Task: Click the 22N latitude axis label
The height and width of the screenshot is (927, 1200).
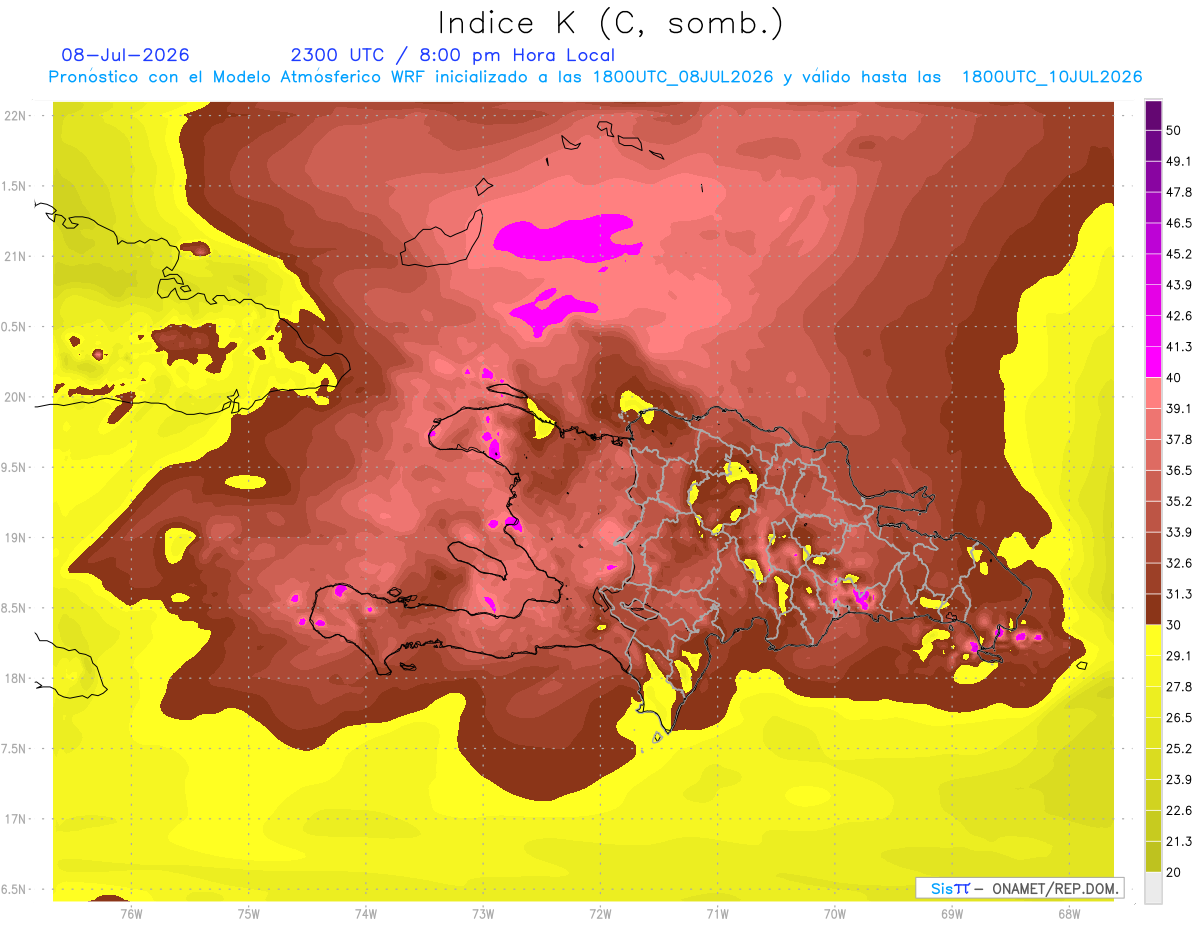Action: pos(16,115)
